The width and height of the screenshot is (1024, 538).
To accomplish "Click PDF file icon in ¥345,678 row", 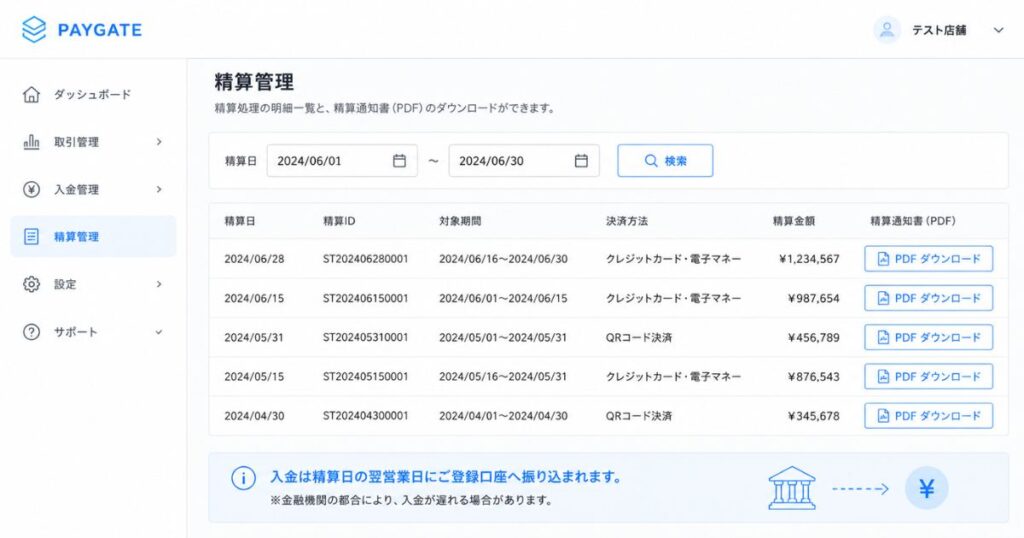I will [883, 415].
